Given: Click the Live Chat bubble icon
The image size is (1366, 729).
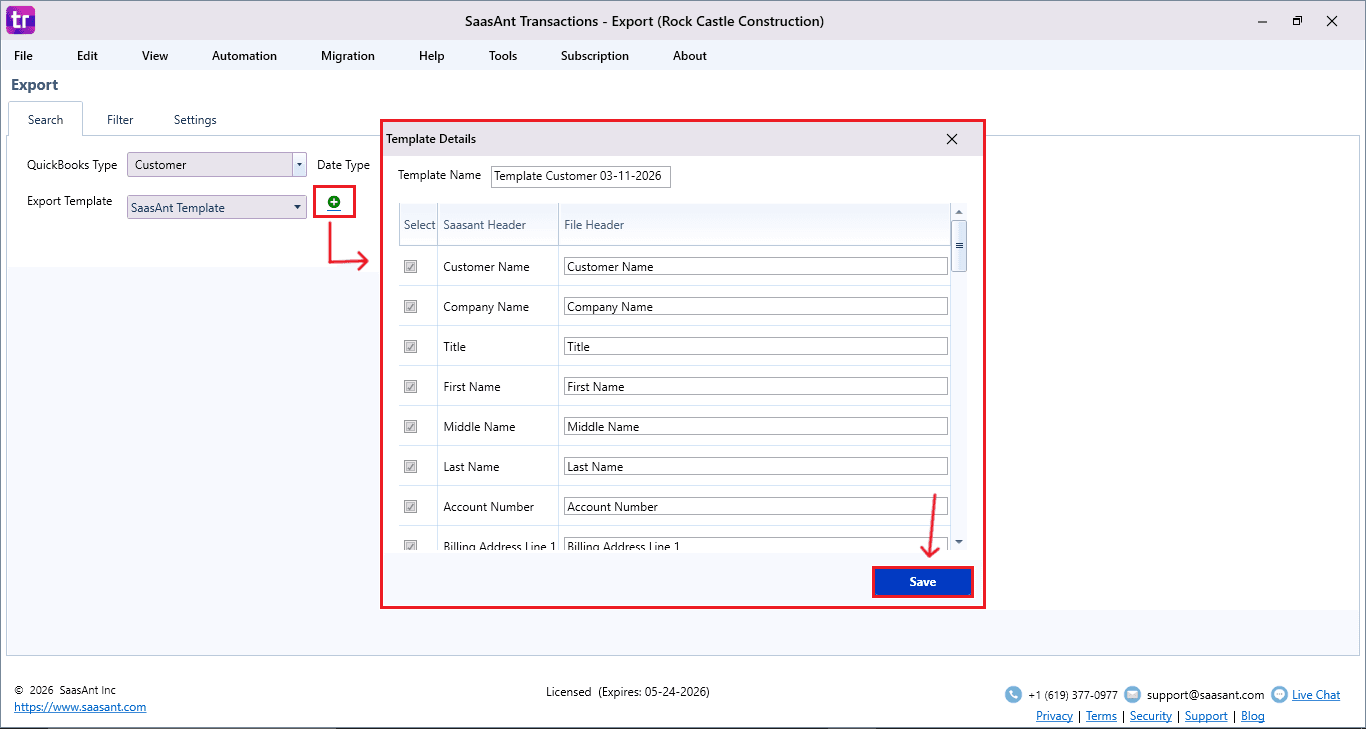Looking at the screenshot, I should (x=1279, y=694).
